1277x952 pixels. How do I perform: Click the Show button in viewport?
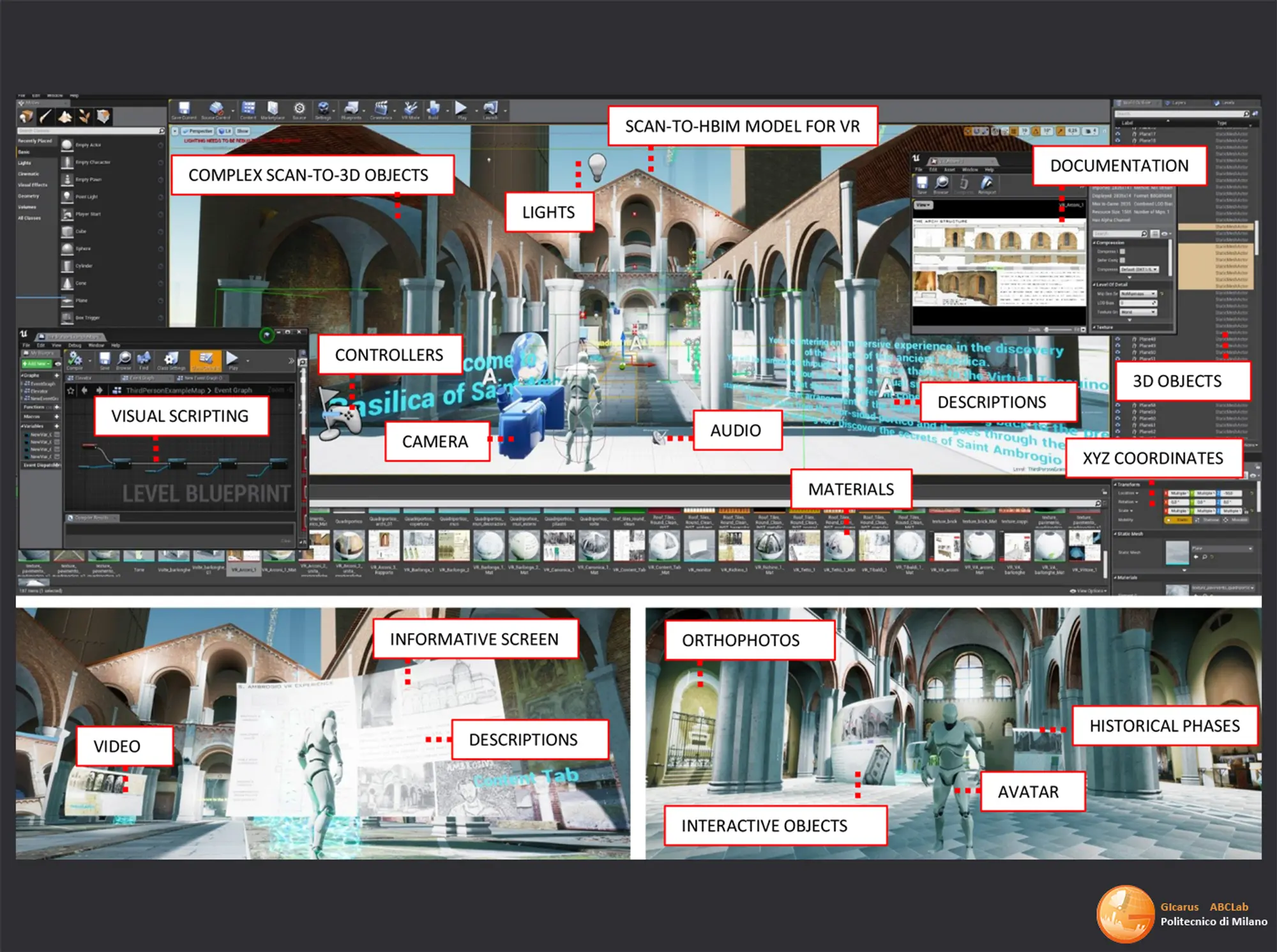point(243,131)
